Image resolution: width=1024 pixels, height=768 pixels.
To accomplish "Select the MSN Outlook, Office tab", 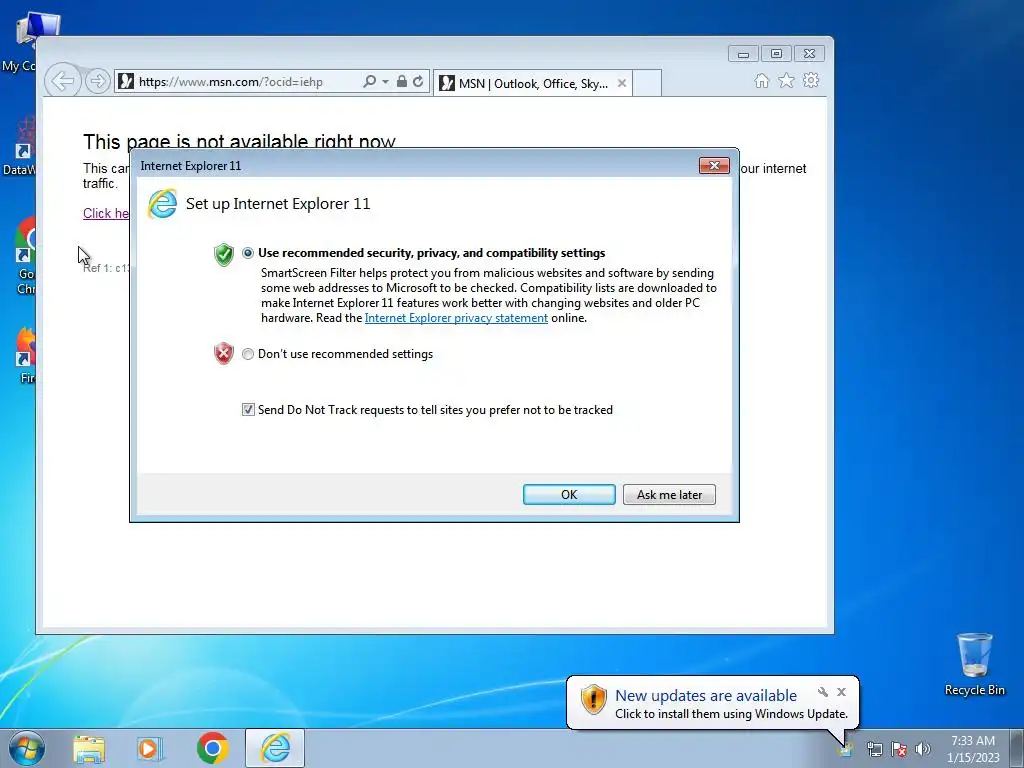I will [532, 84].
